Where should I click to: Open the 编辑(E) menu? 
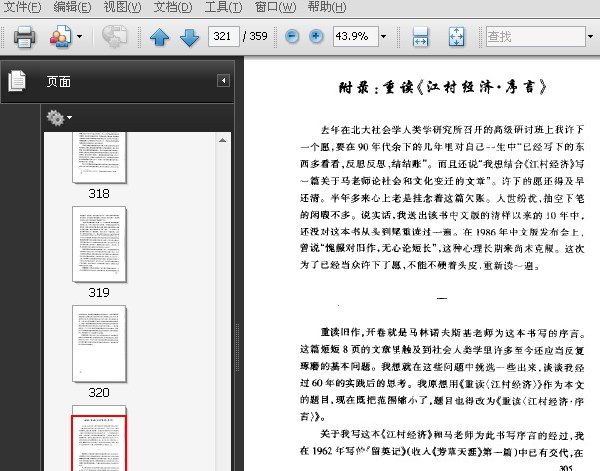tap(72, 7)
